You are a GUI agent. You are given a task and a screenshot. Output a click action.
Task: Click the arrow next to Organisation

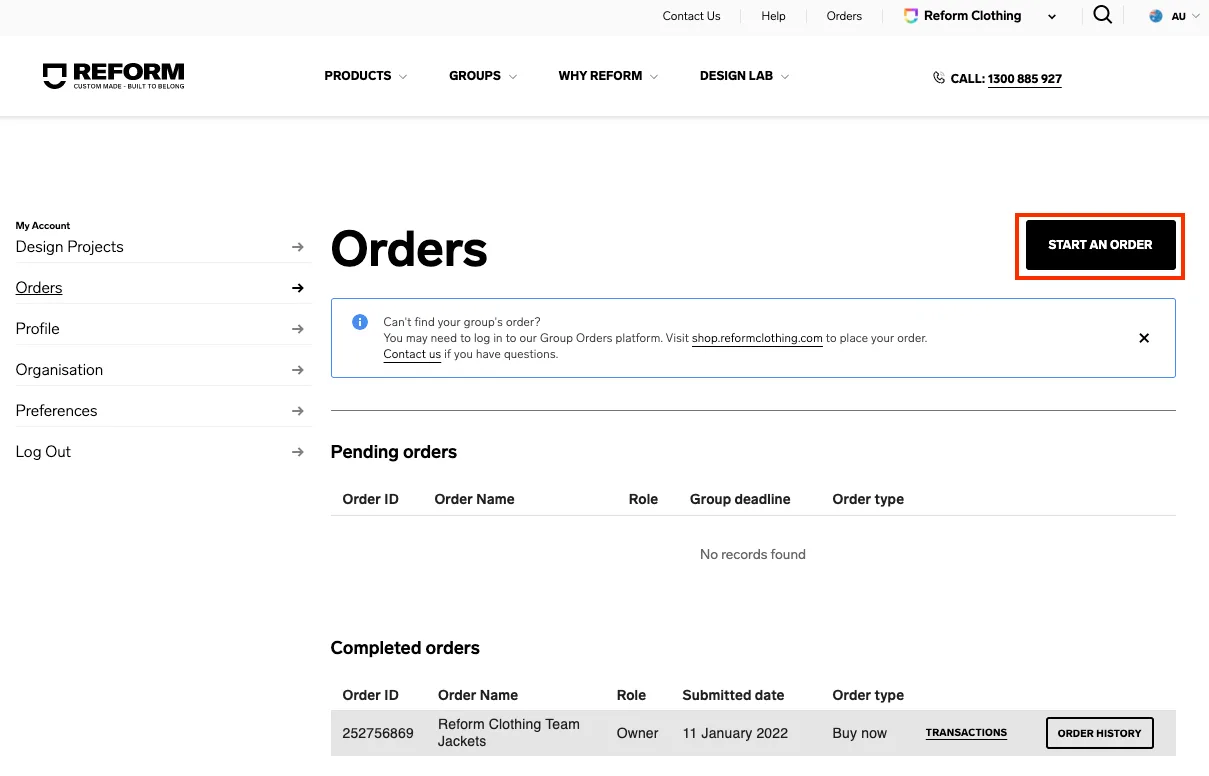point(297,370)
